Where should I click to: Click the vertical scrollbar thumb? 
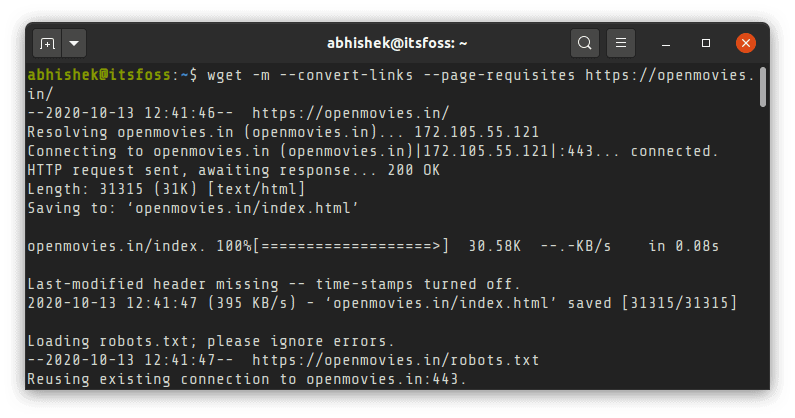point(762,87)
